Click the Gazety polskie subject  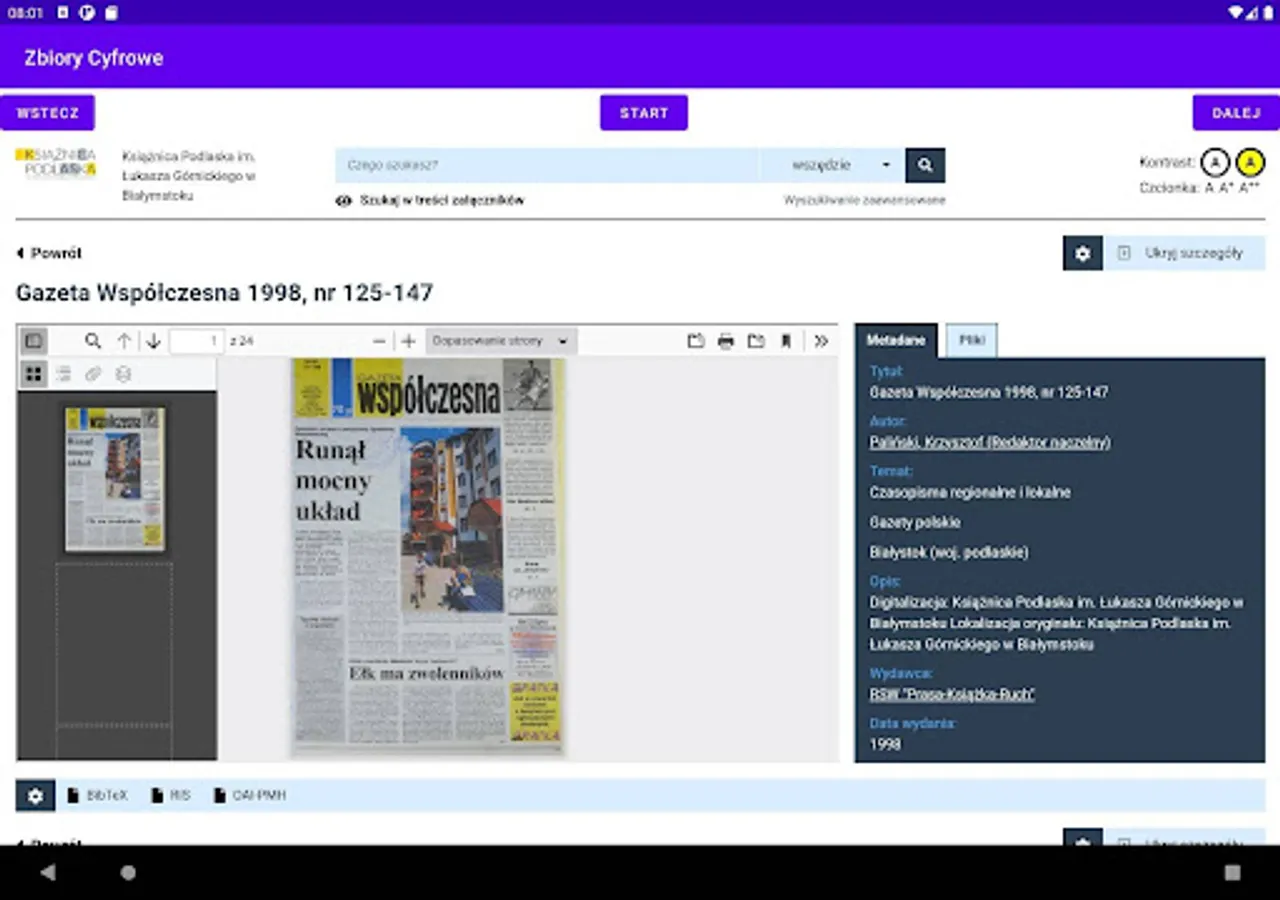coord(915,522)
